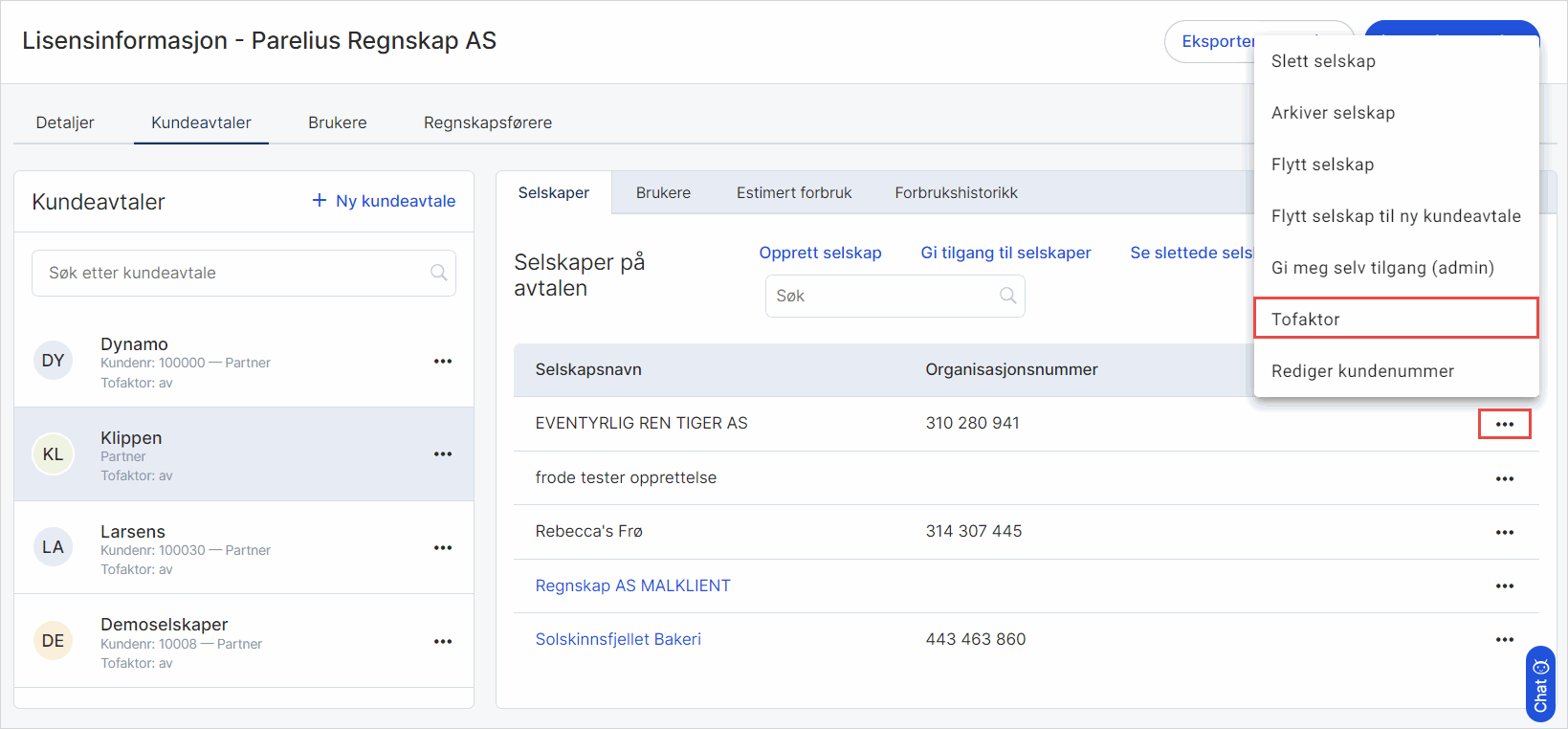1568x729 pixels.
Task: Open the Chat widget
Action: (x=1540, y=684)
